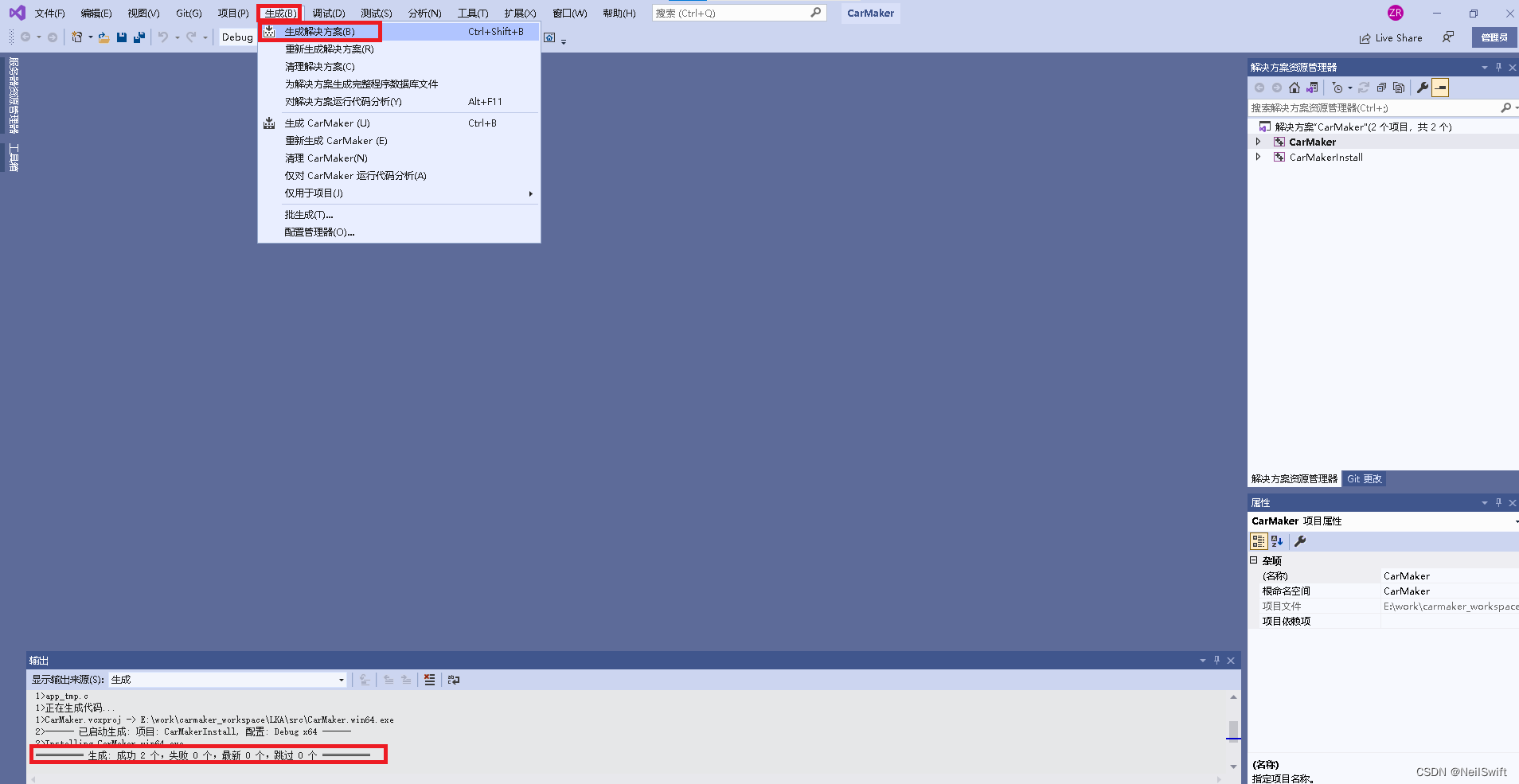
Task: Click the alphabetical sort icon in Properties
Action: [x=1277, y=541]
